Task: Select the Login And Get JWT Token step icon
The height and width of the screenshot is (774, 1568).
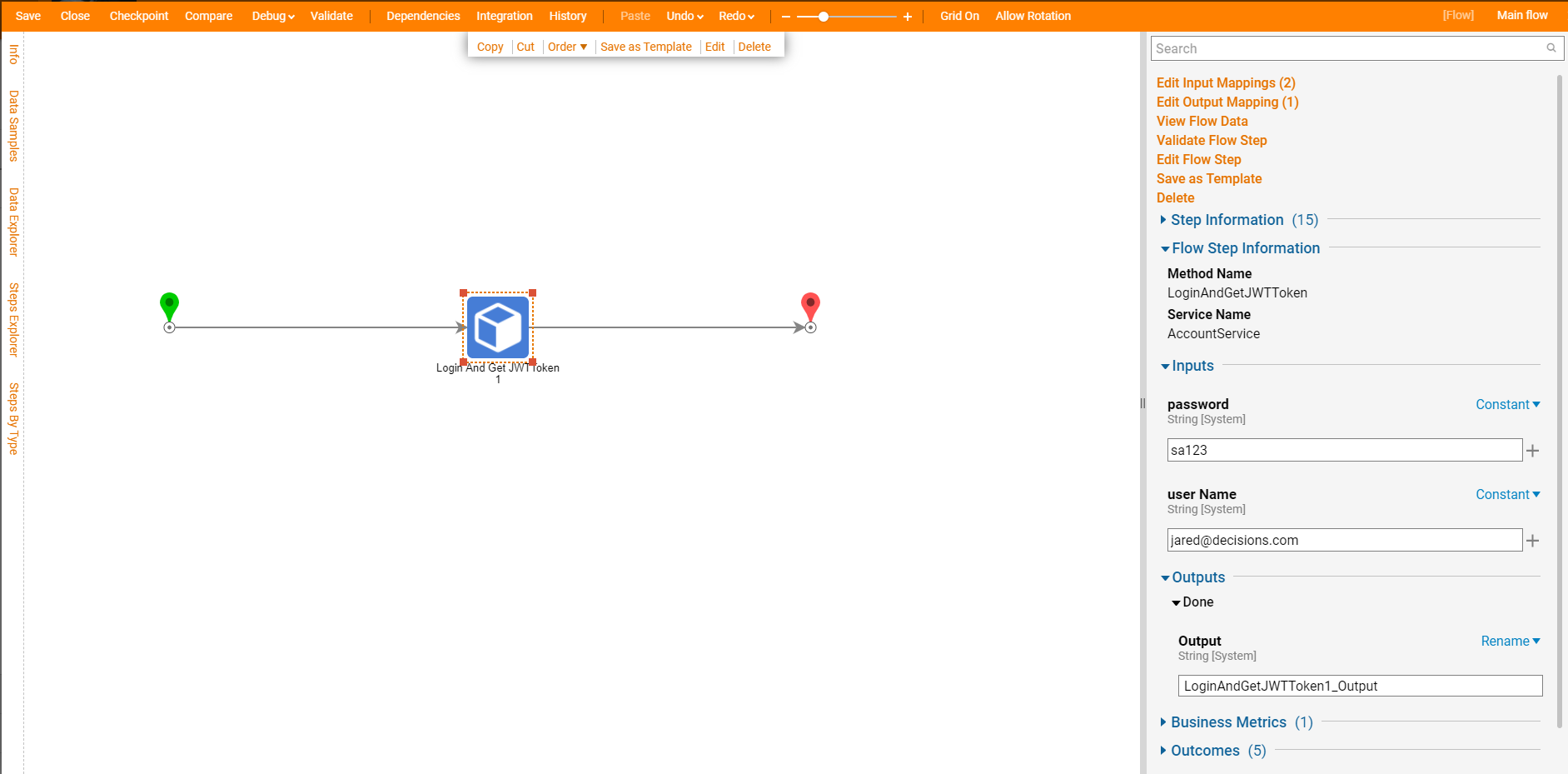Action: [498, 327]
